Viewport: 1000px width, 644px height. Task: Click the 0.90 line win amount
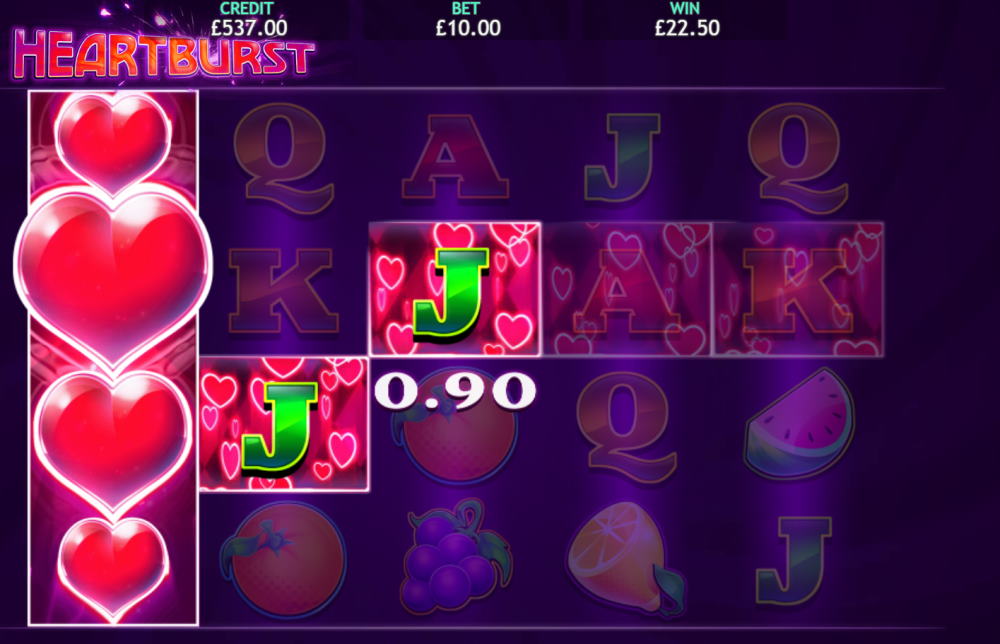pyautogui.click(x=455, y=390)
